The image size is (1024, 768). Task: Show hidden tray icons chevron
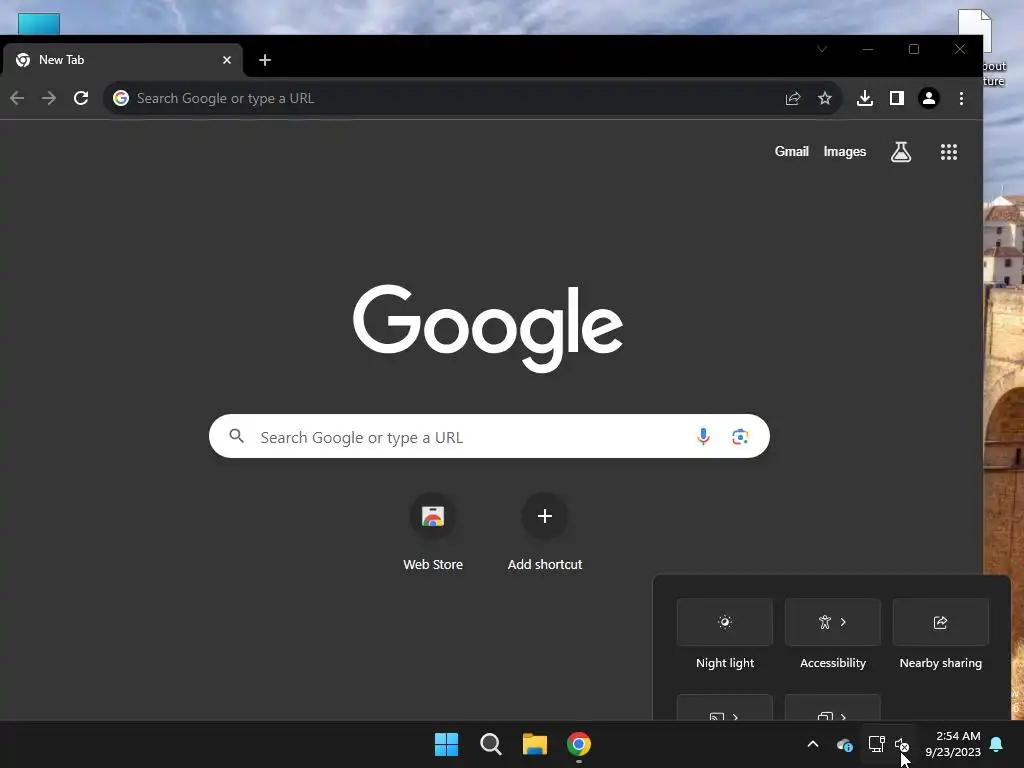coord(813,744)
